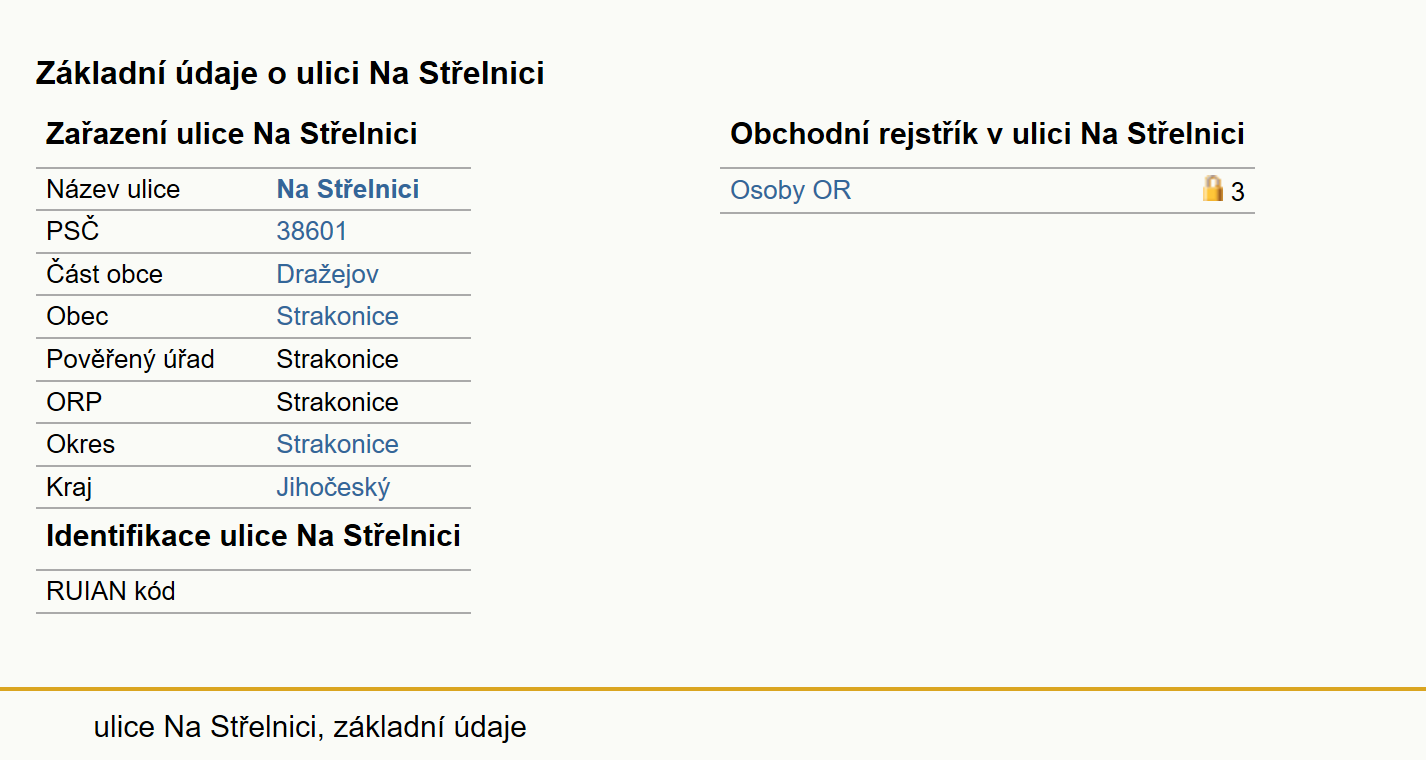Click the Strakonice value beside Pověřený úřad
The image size is (1426, 760).
[338, 359]
